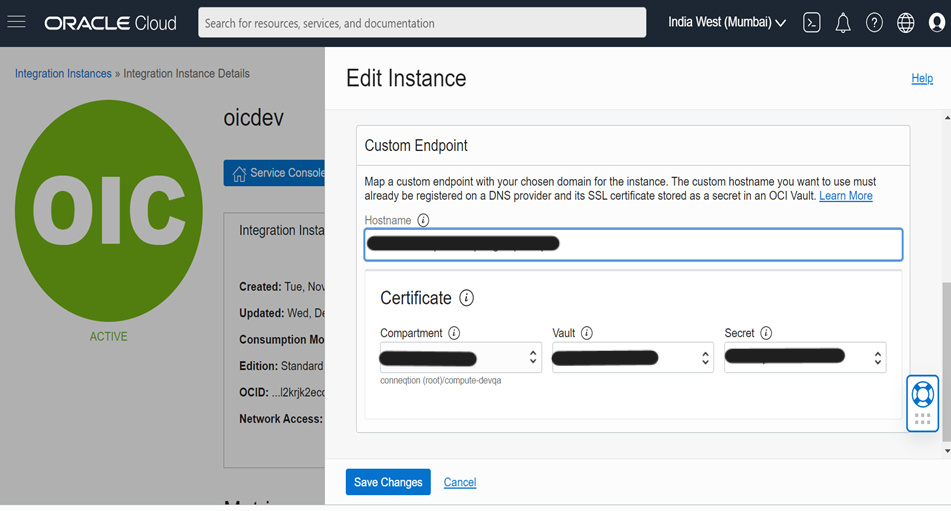Click the Cancel link
The height and width of the screenshot is (511, 951).
pyautogui.click(x=460, y=483)
